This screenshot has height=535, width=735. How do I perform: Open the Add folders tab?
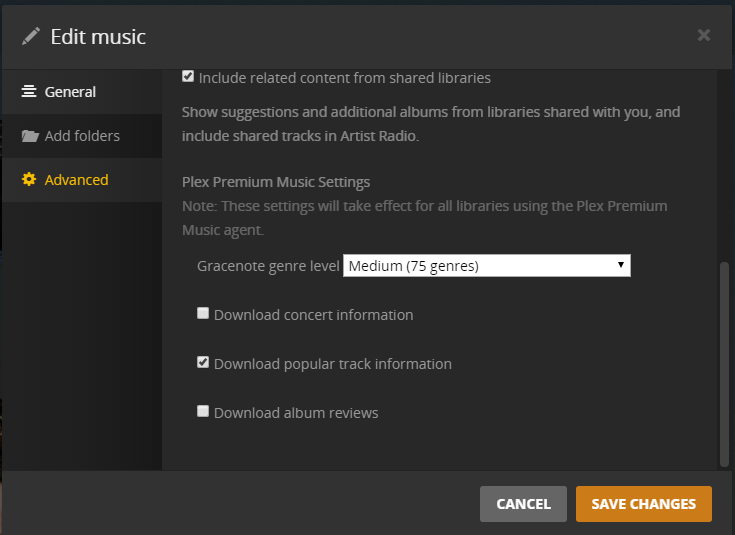click(82, 136)
